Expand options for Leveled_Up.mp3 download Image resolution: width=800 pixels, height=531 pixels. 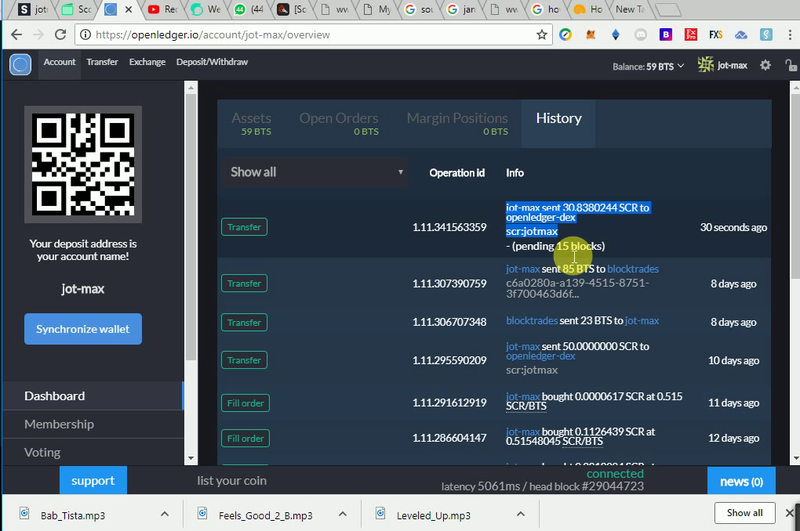(x=520, y=514)
